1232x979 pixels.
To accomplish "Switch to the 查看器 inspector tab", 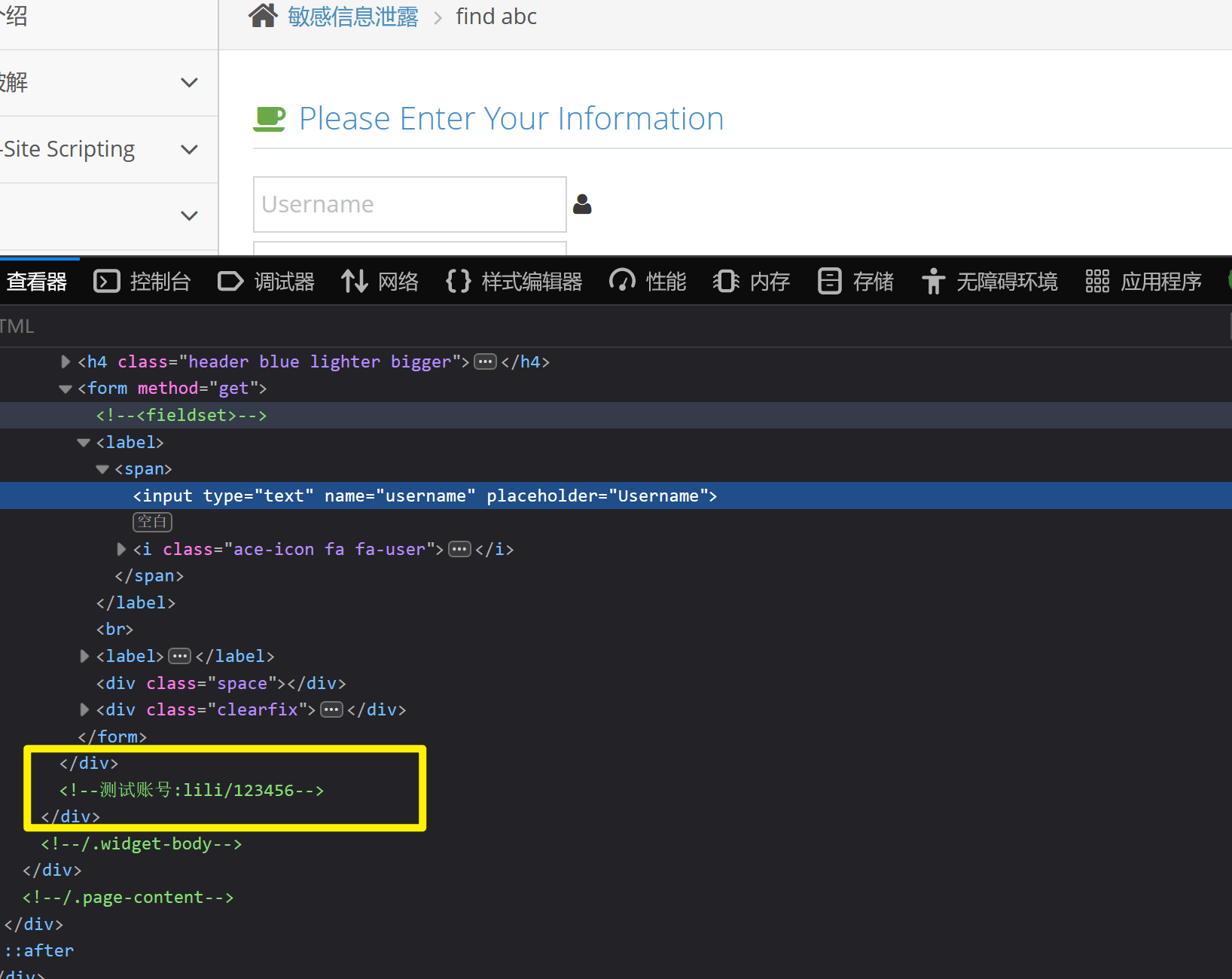I will click(37, 282).
